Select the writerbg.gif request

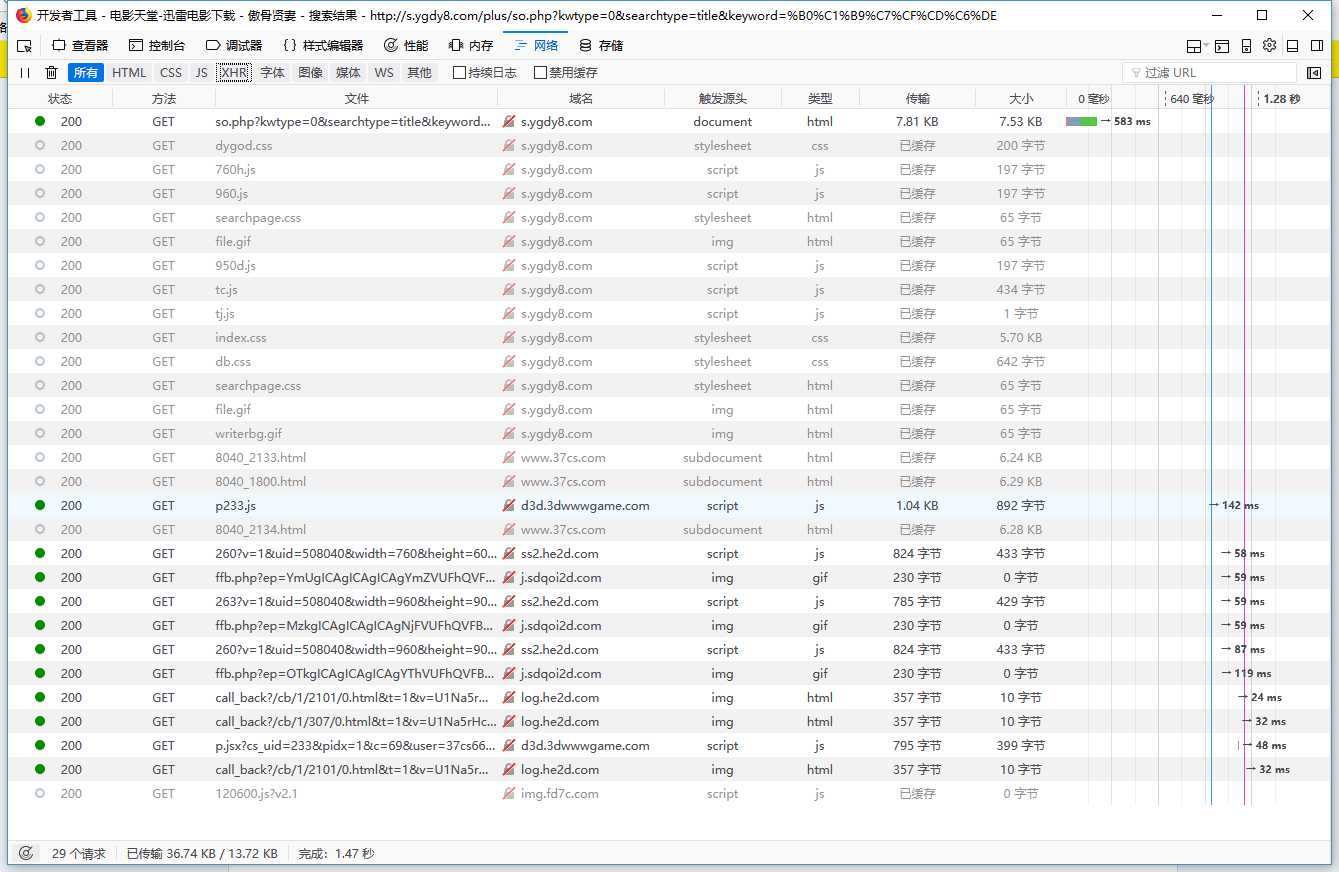(x=669, y=434)
